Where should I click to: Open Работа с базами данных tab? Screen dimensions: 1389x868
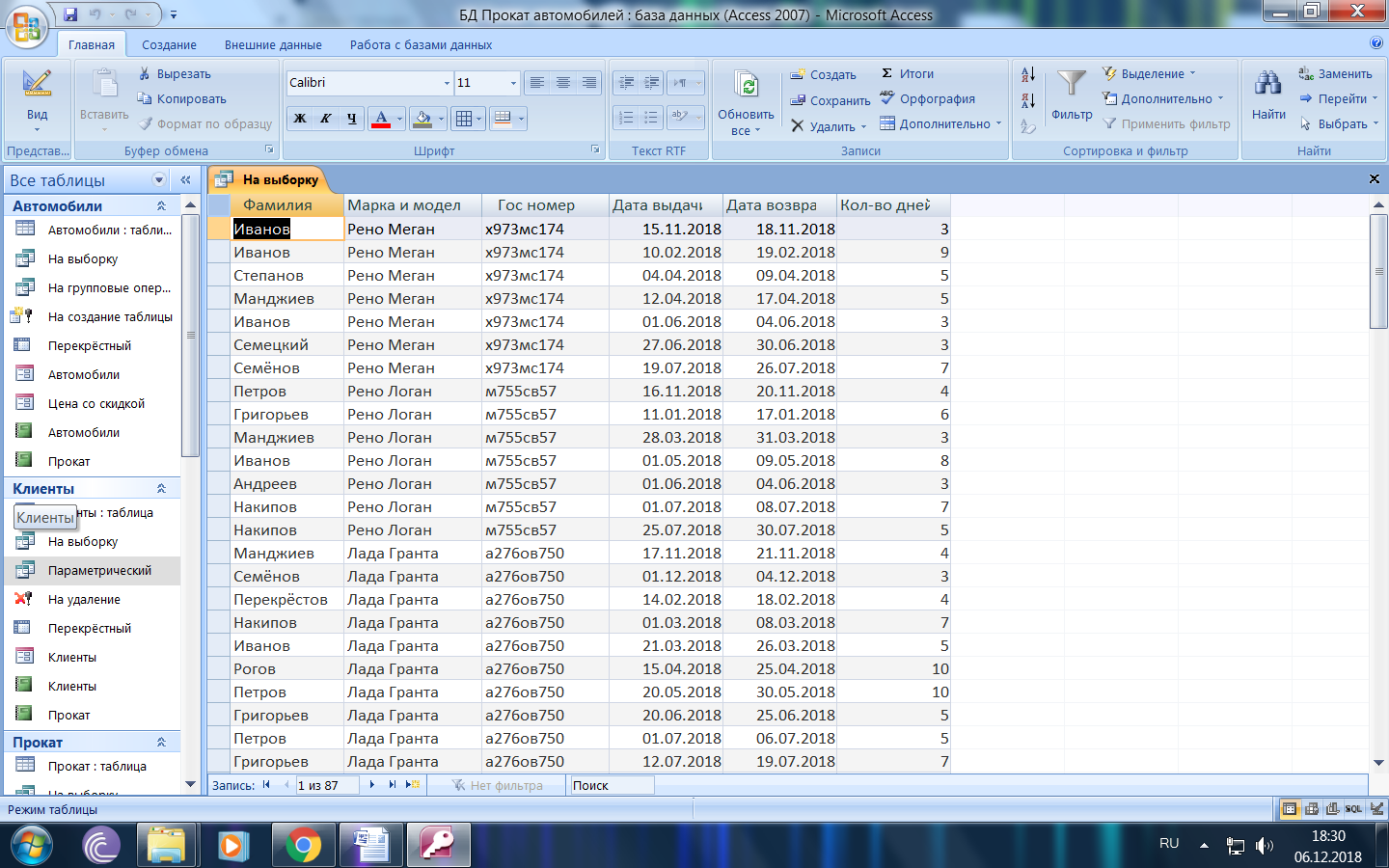coord(421,44)
